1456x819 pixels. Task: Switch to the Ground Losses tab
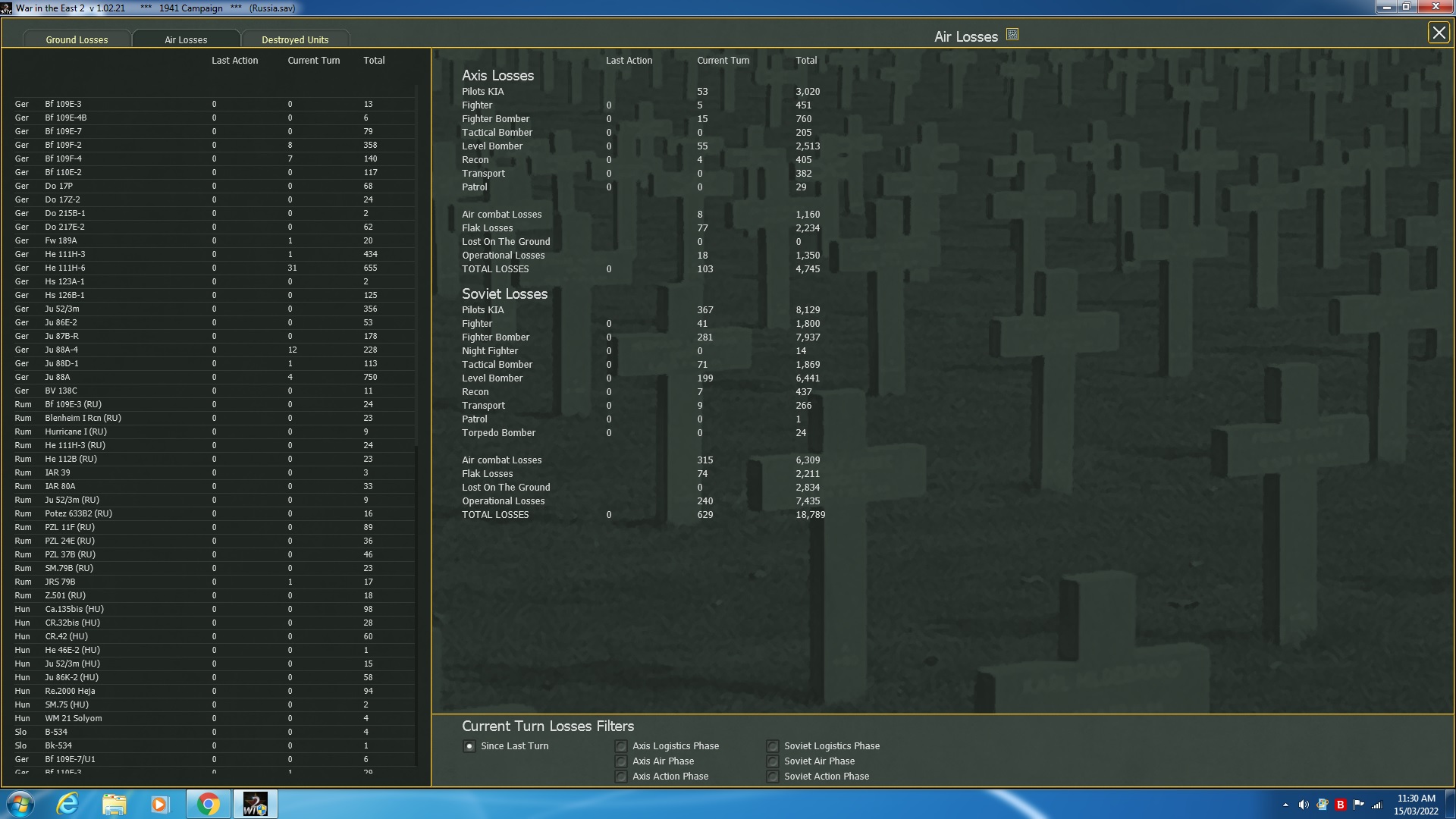77,39
